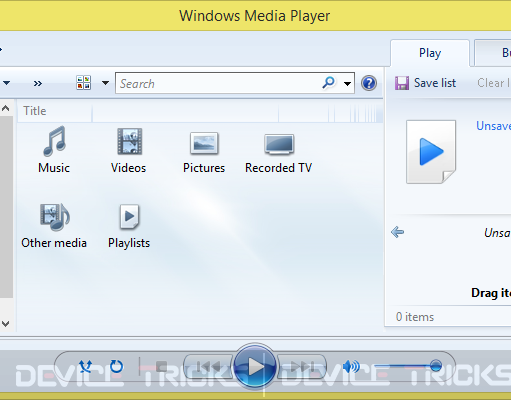Stop playback

click(162, 367)
